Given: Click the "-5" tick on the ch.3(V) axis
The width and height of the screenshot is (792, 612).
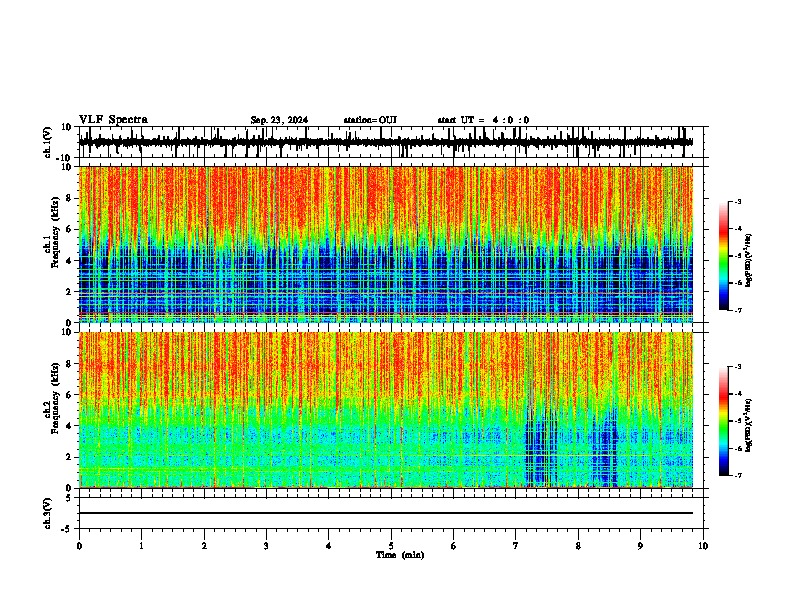Looking at the screenshot, I should click(x=67, y=529).
